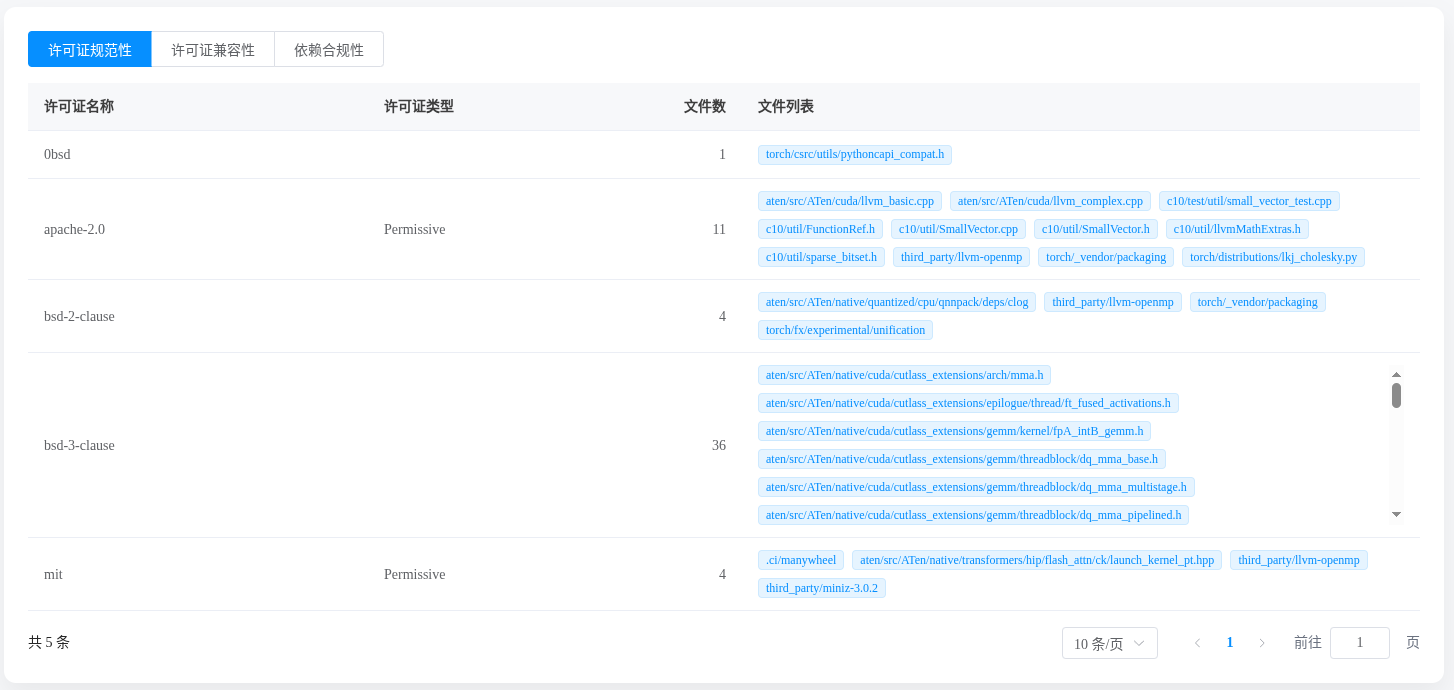Select the 许可证规范性 tab
This screenshot has width=1454, height=690.
(x=90, y=49)
